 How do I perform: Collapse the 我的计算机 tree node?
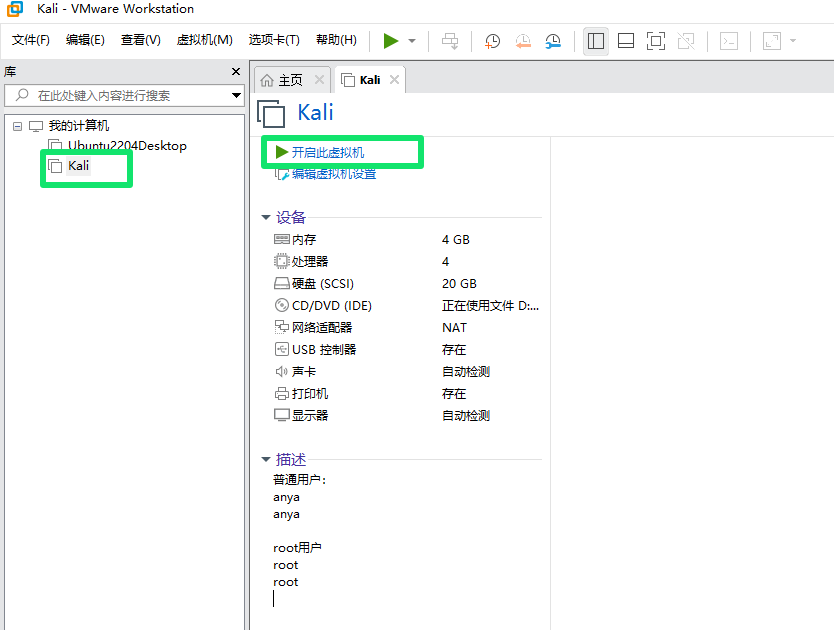pos(18,126)
